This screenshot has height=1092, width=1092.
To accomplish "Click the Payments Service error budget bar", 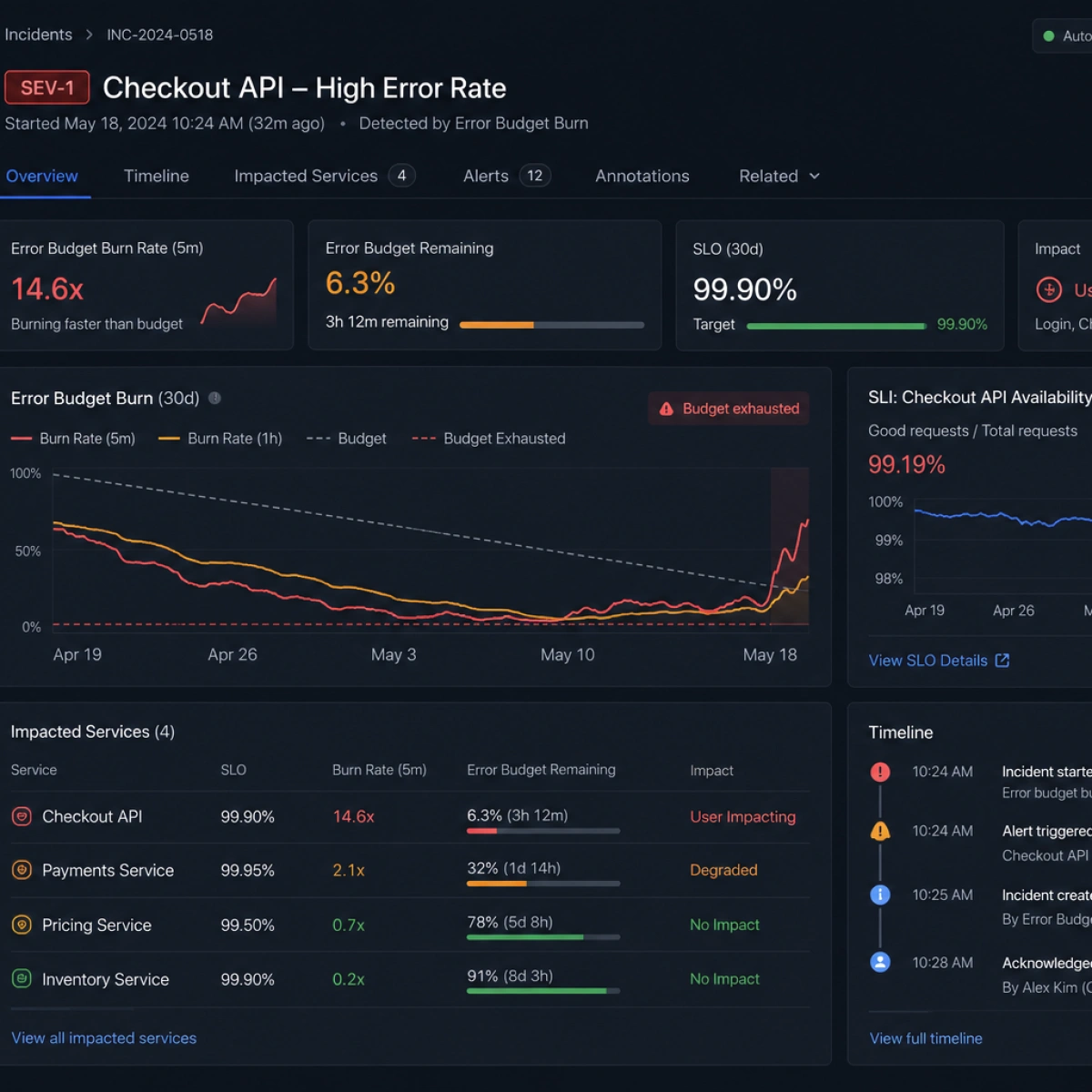I will (543, 884).
